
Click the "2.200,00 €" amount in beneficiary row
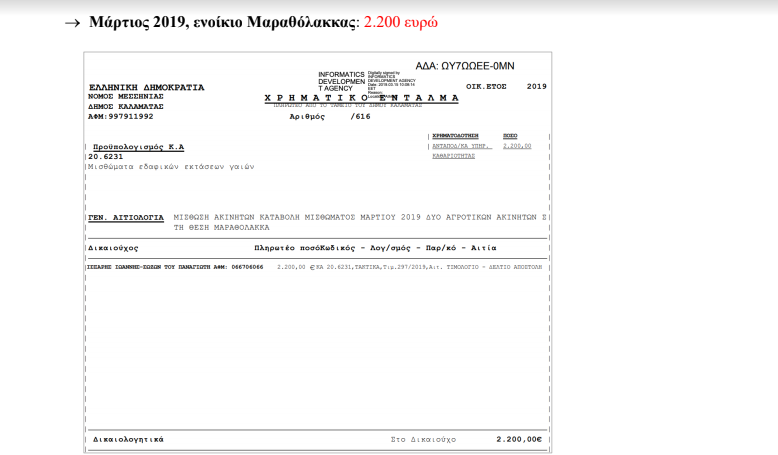(x=296, y=267)
